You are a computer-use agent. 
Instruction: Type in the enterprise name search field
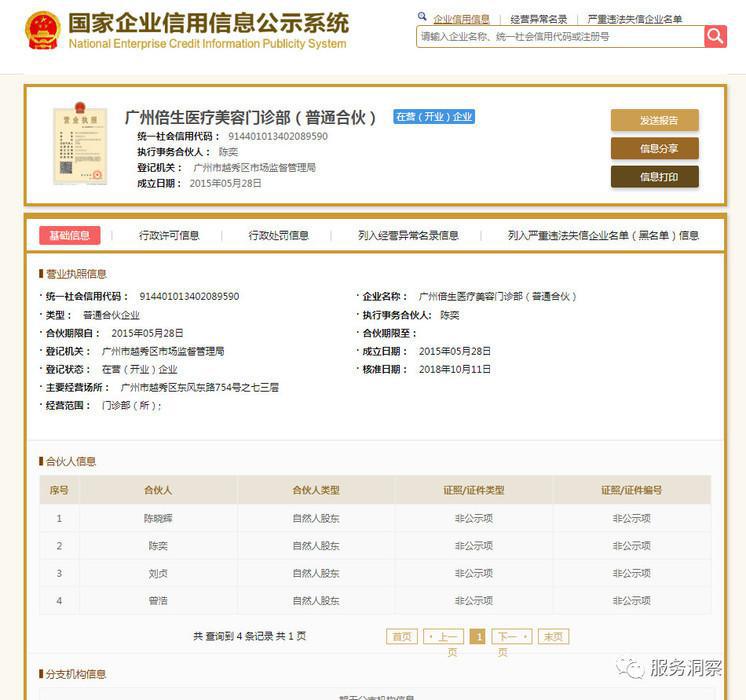(x=560, y=37)
